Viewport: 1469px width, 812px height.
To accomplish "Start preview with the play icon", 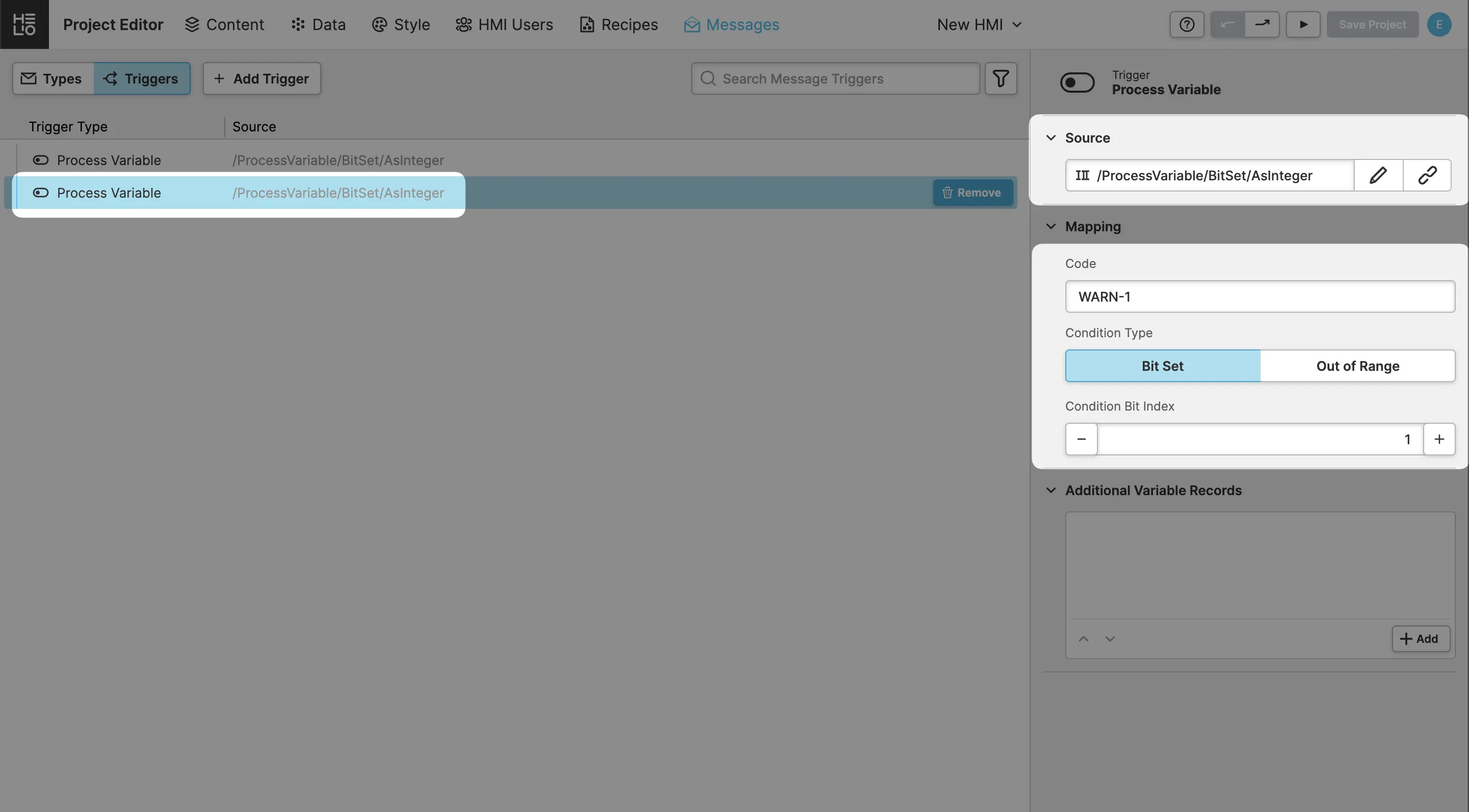I will click(x=1303, y=24).
